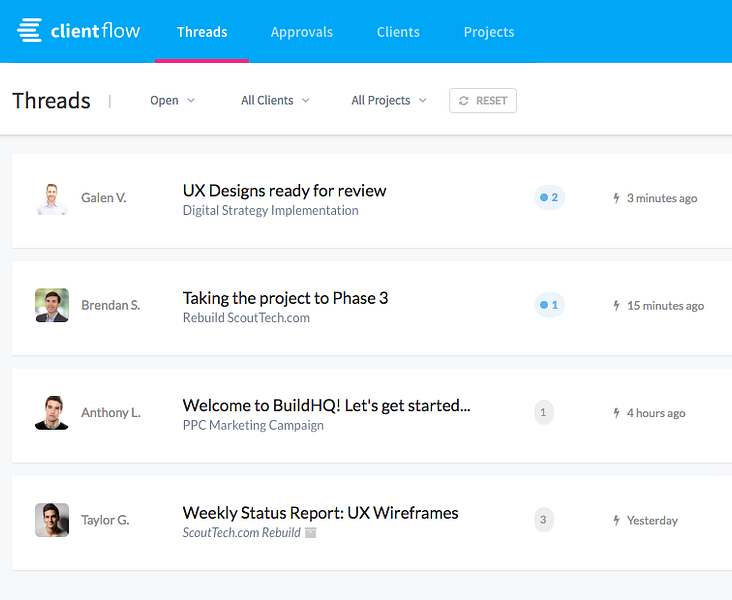This screenshot has height=600, width=732.
Task: Click the lightning icon beside 'Yesterday'
Action: (616, 520)
